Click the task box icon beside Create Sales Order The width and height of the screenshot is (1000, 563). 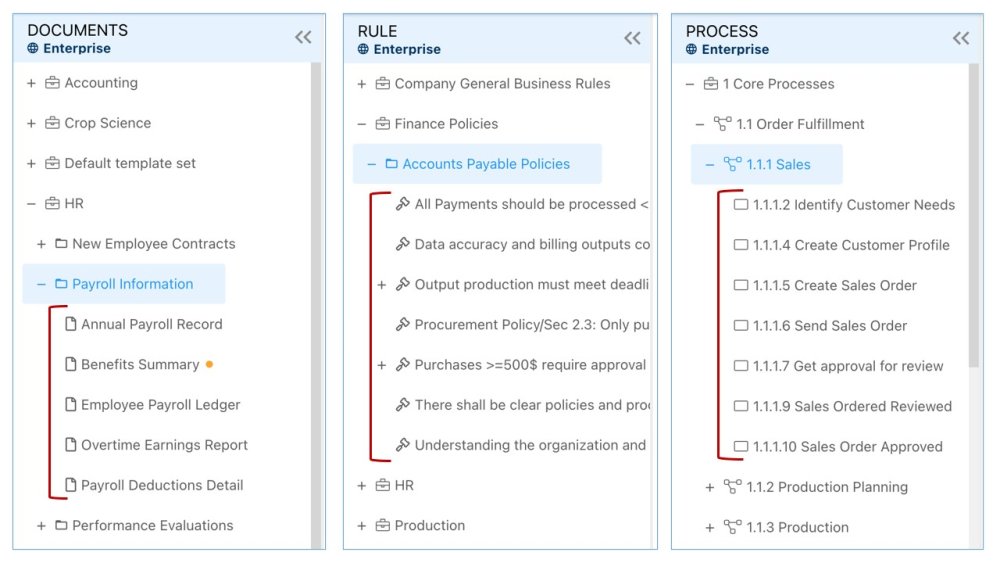741,286
